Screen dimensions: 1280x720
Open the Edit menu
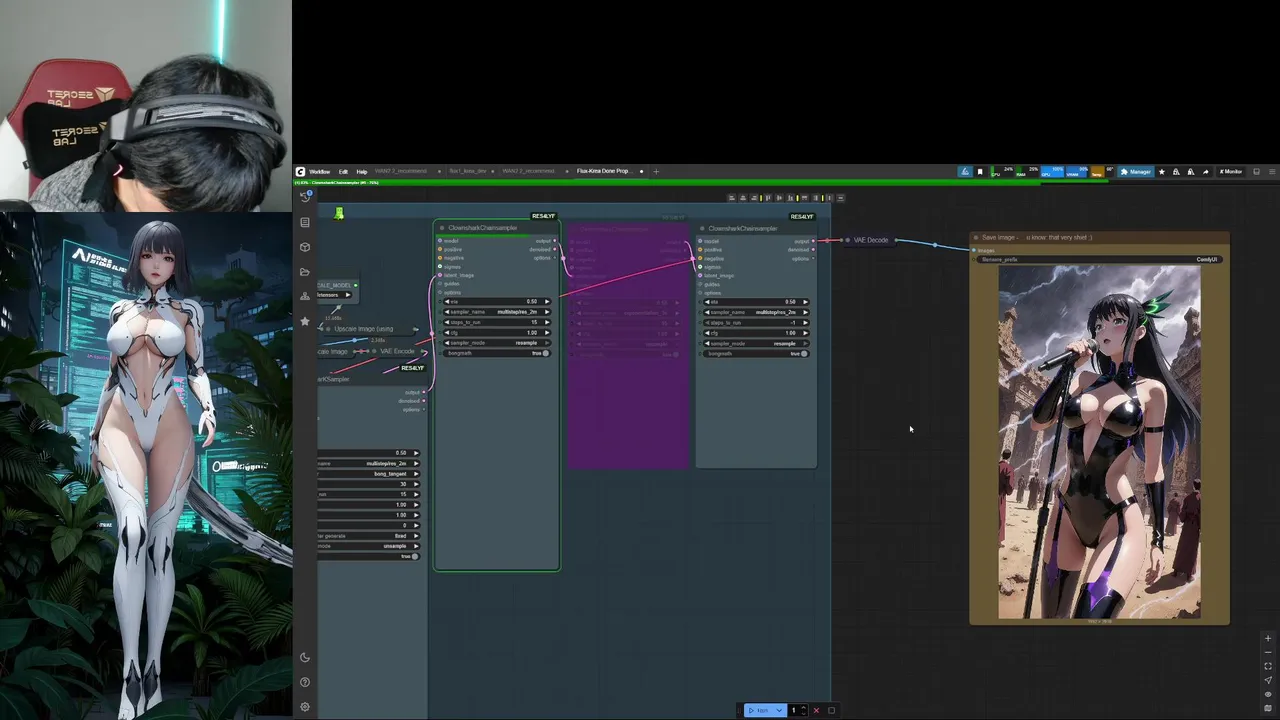(x=343, y=172)
